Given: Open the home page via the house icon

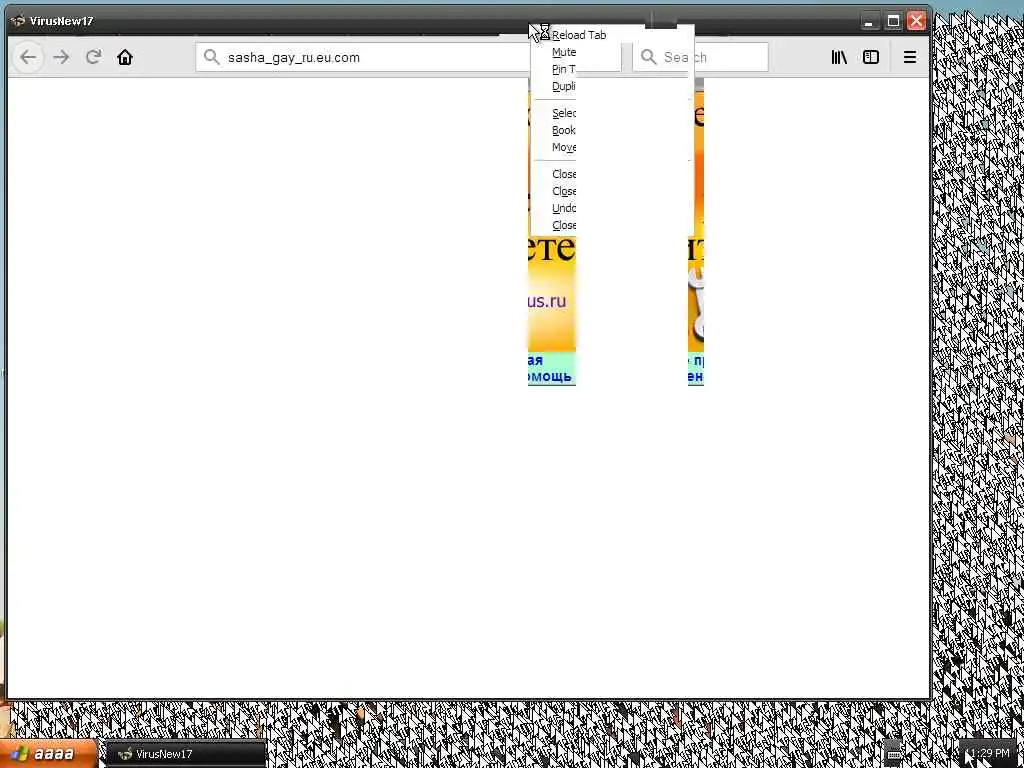Looking at the screenshot, I should point(125,57).
